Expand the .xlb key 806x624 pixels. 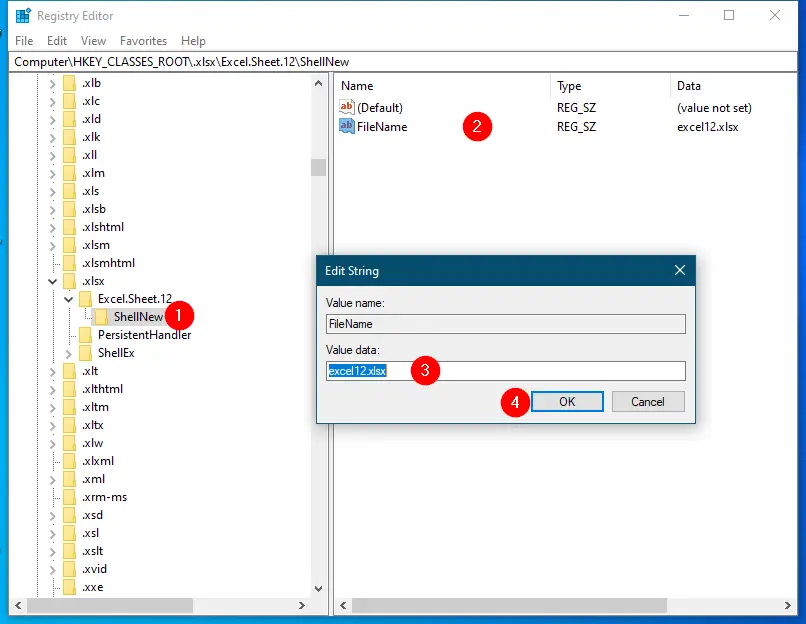coord(52,84)
